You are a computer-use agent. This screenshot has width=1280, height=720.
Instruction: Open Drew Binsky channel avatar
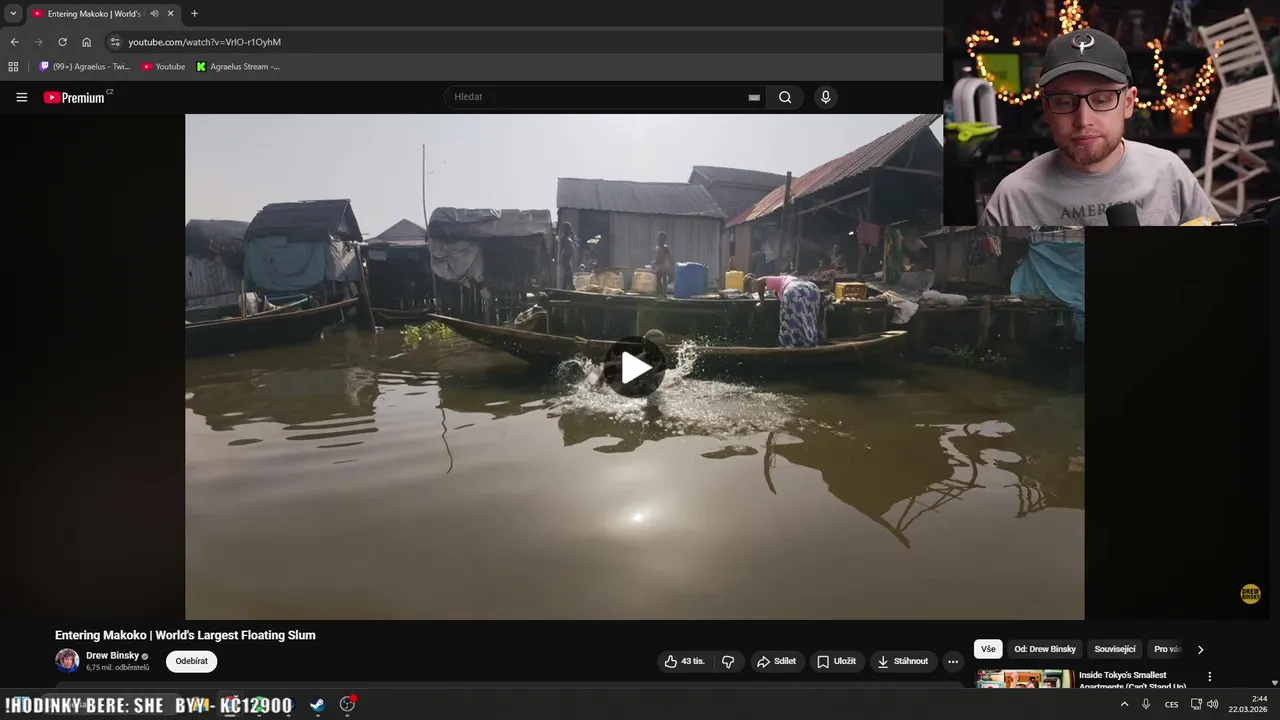(67, 660)
